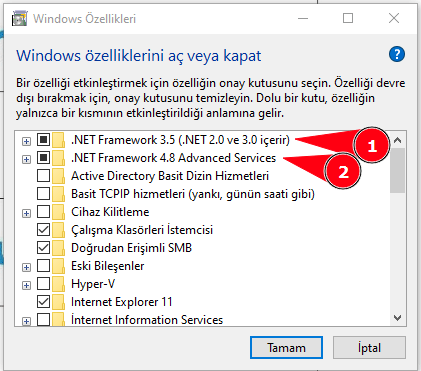Click folder icon beside .NET Framework 3.5
421x371 pixels.
click(x=58, y=140)
